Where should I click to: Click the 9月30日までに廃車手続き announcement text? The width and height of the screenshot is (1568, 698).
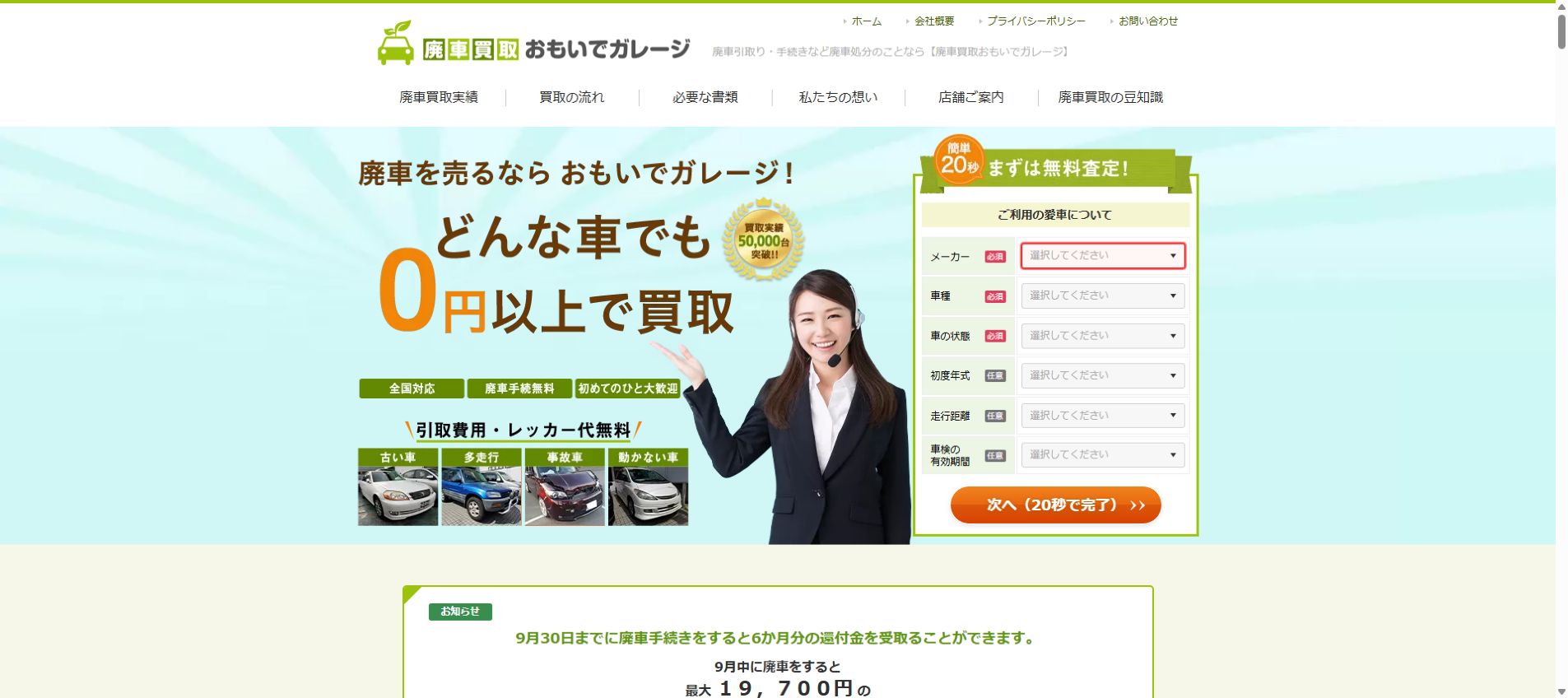point(777,638)
